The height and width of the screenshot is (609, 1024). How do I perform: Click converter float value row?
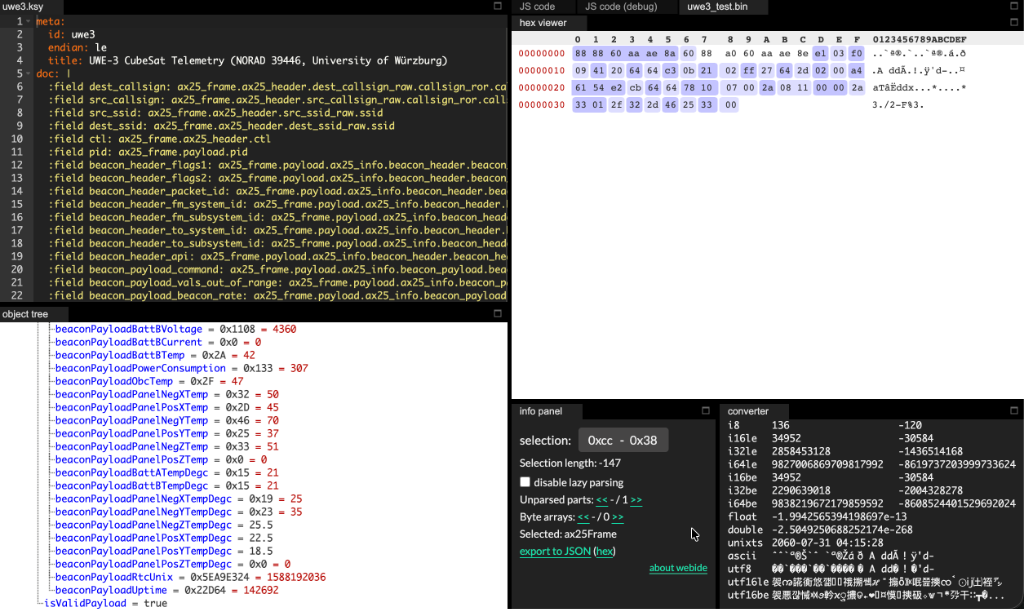pos(817,516)
